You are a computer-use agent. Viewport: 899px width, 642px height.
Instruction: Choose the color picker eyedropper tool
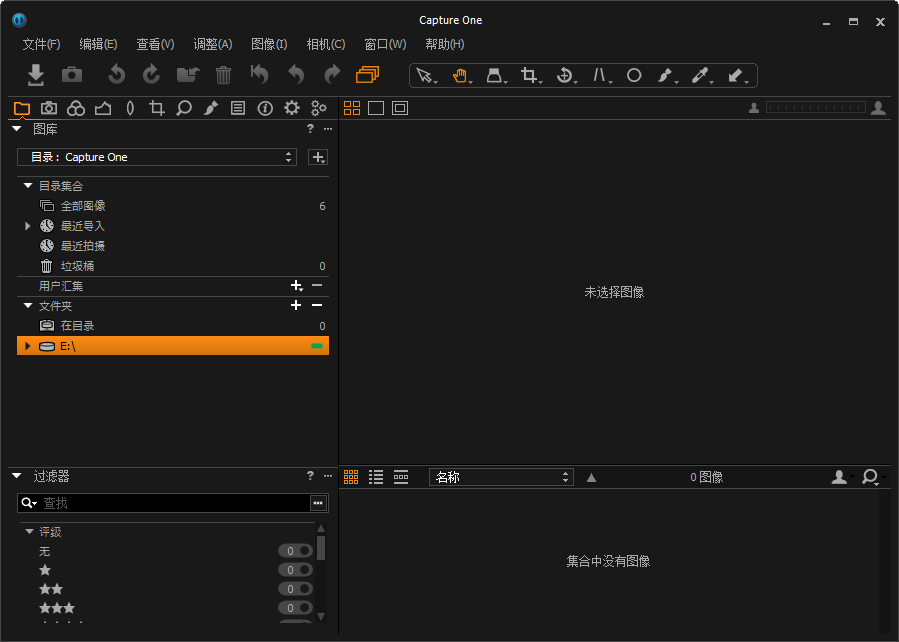[699, 75]
